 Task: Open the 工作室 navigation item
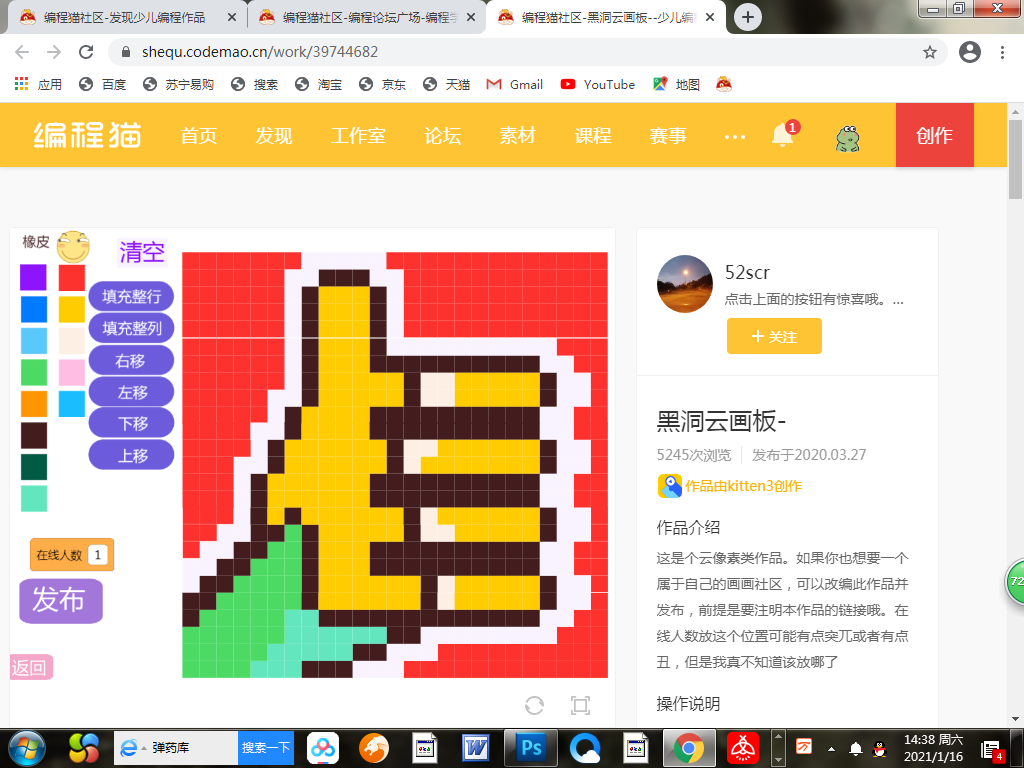(358, 135)
